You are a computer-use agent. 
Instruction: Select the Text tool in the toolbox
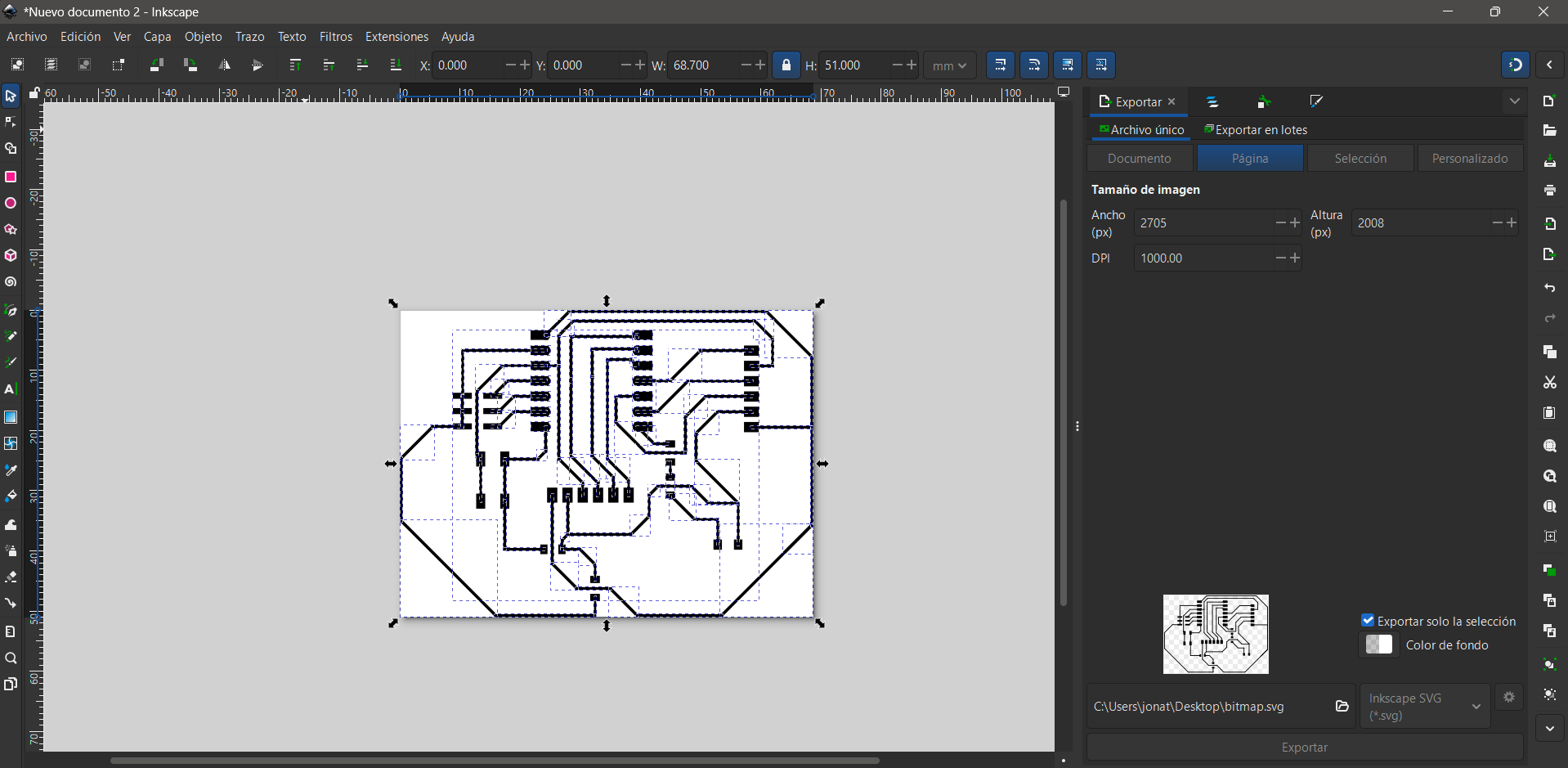[x=11, y=390]
